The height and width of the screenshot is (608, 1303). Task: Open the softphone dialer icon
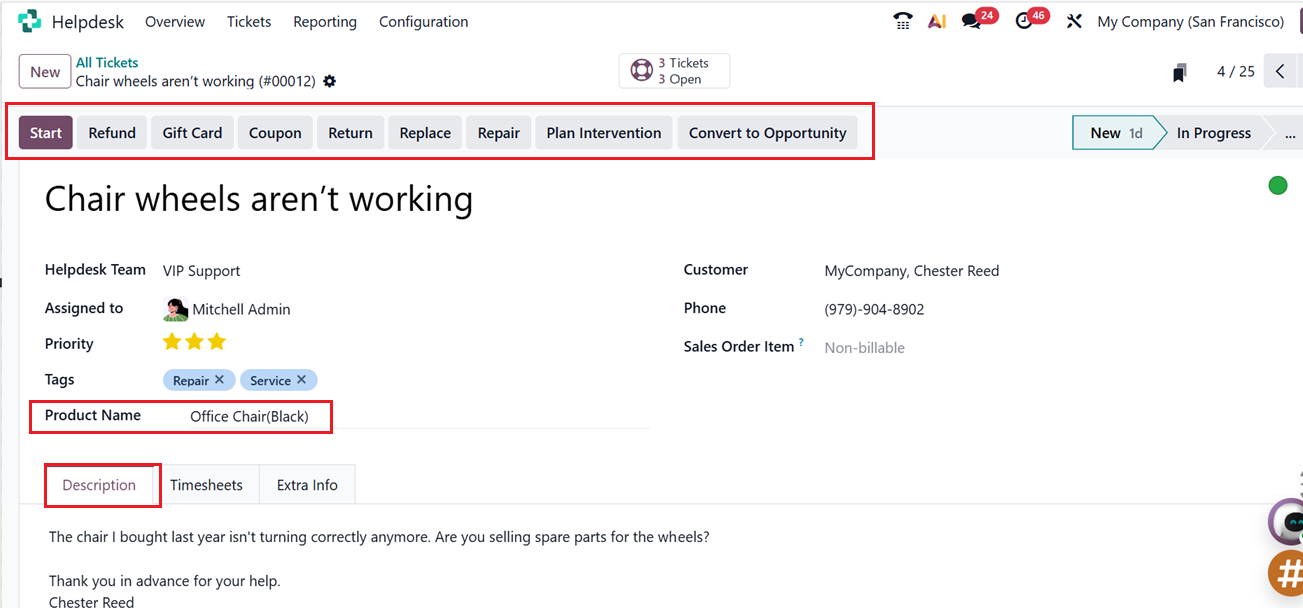[x=903, y=20]
